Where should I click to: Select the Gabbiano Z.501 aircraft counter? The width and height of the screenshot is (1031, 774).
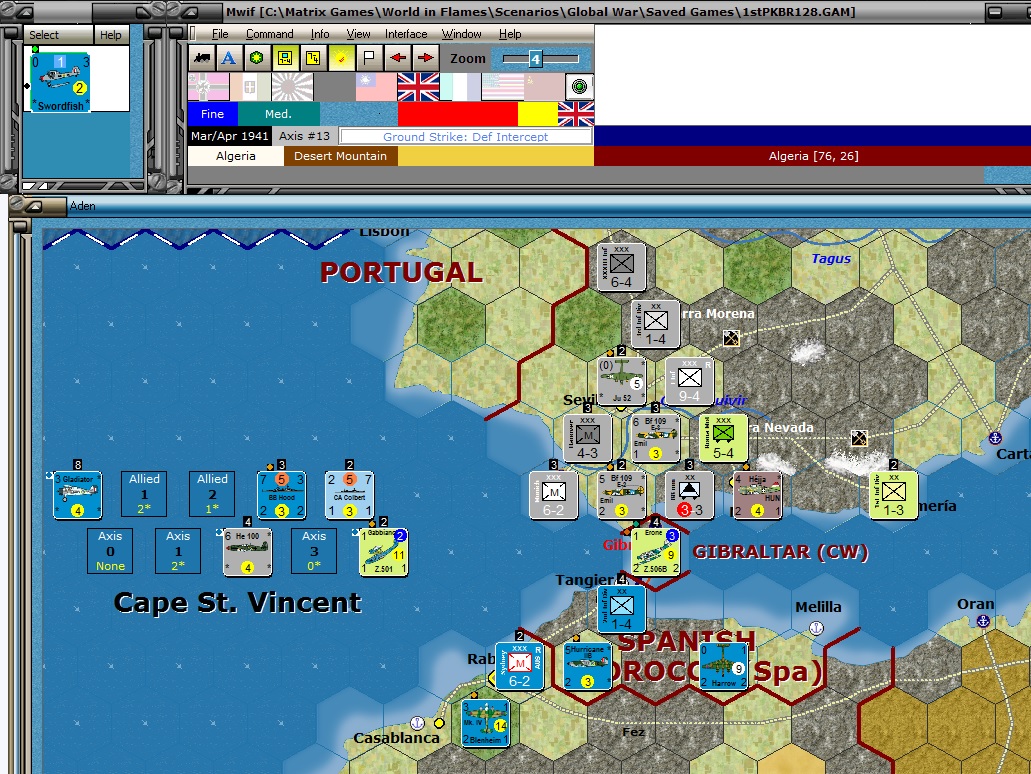(384, 552)
